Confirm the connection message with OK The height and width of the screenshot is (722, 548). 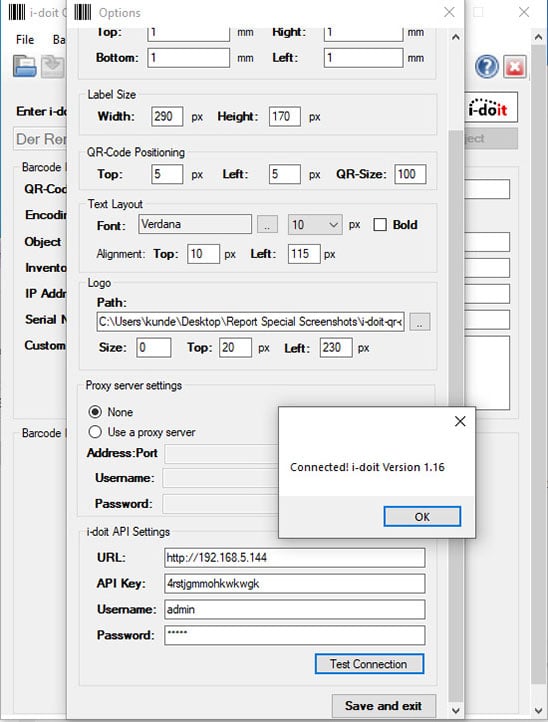[422, 517]
